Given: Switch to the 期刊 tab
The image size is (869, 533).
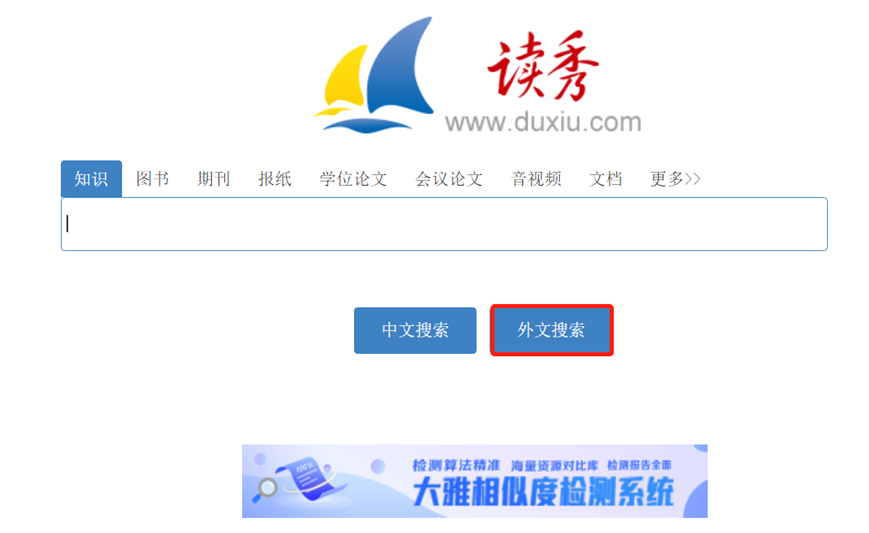Looking at the screenshot, I should (213, 179).
